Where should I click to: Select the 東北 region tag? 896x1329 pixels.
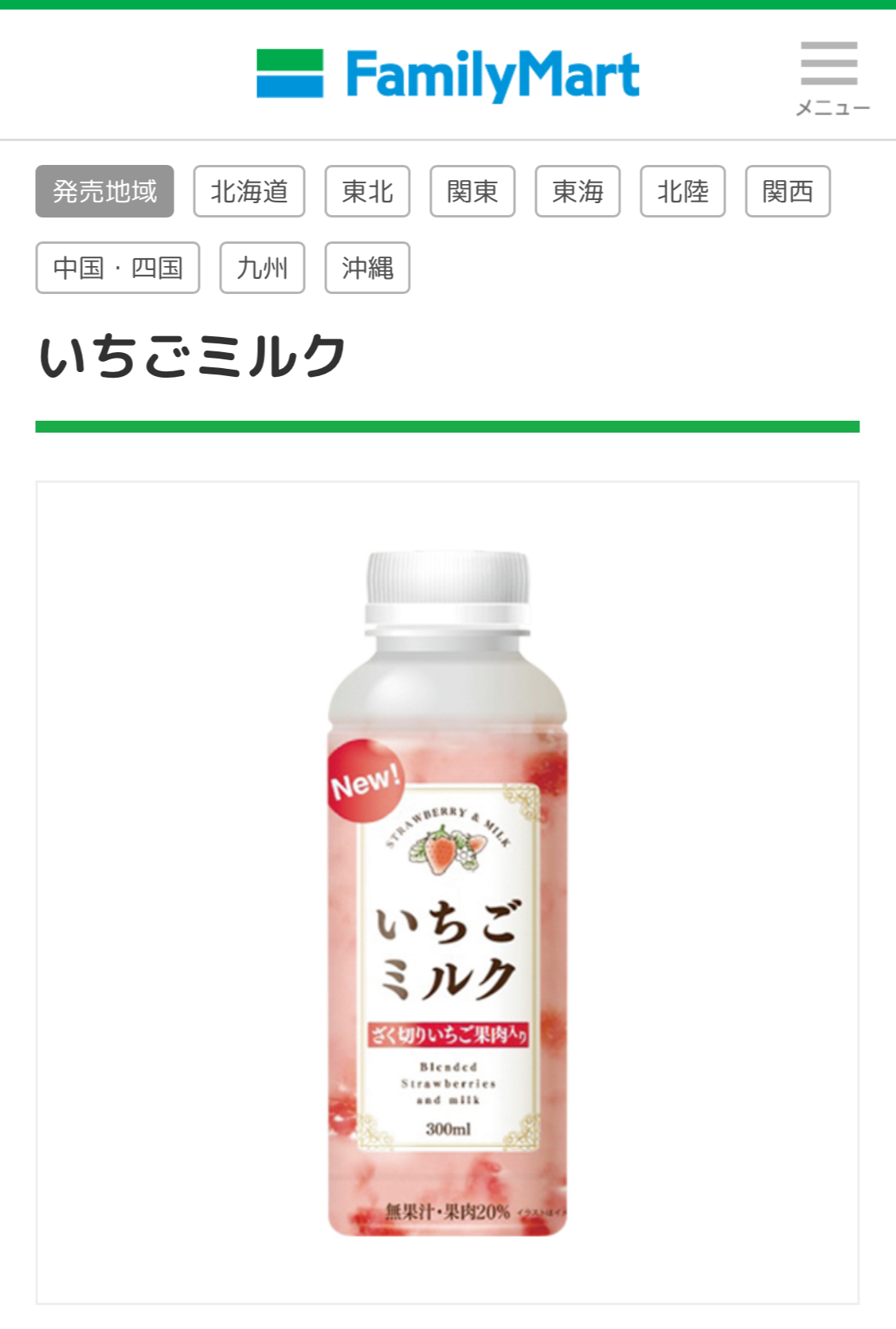point(367,191)
